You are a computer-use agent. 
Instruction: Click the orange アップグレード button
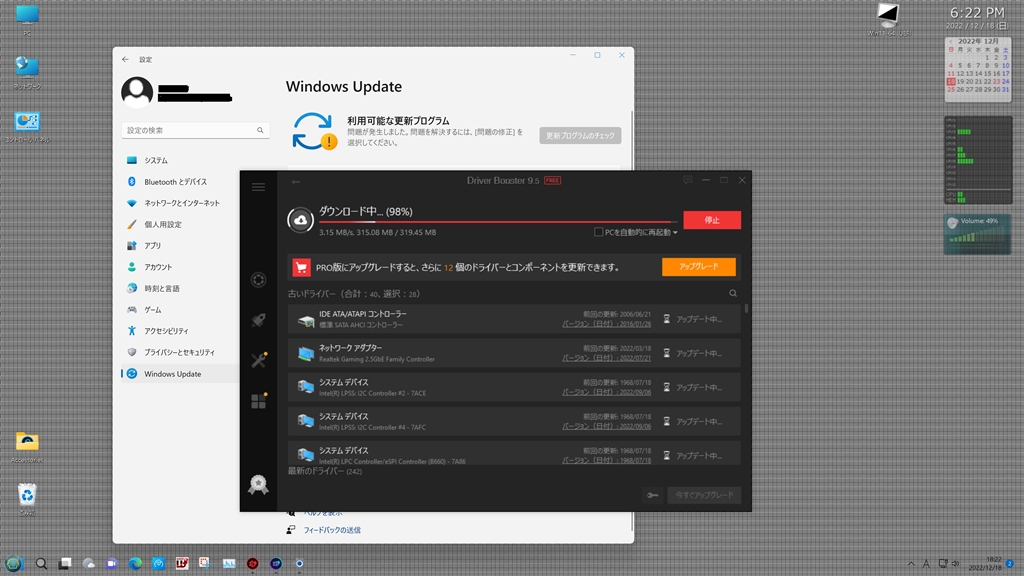pos(699,266)
